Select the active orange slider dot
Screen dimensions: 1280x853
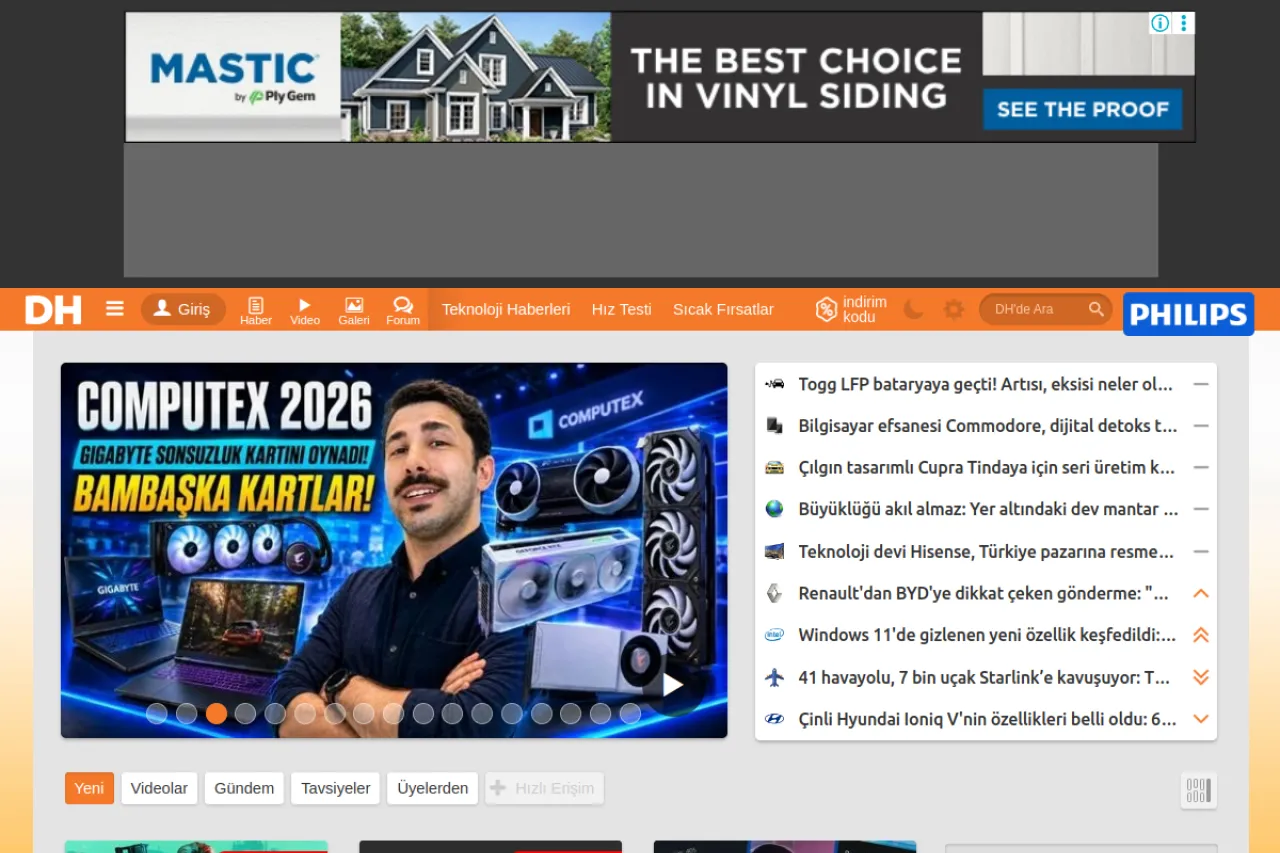click(216, 713)
